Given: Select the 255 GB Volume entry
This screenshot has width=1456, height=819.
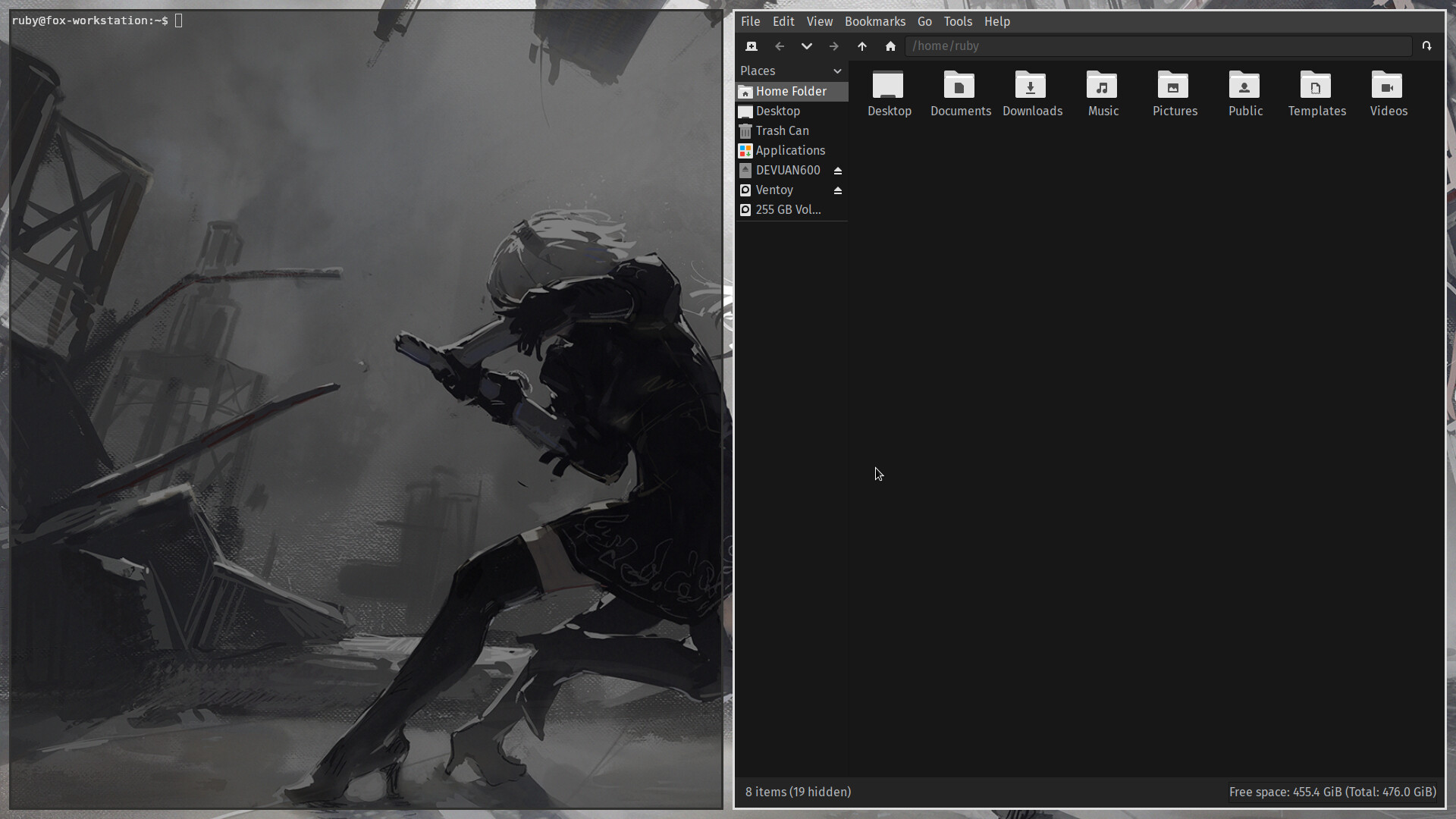Looking at the screenshot, I should click(787, 209).
